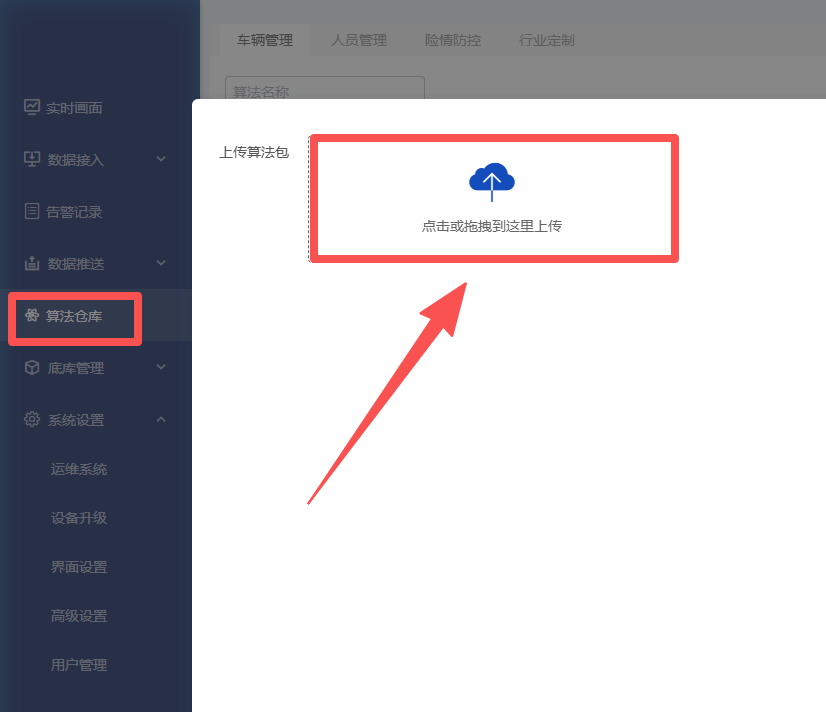Open 运维系统 under system settings

click(x=79, y=469)
